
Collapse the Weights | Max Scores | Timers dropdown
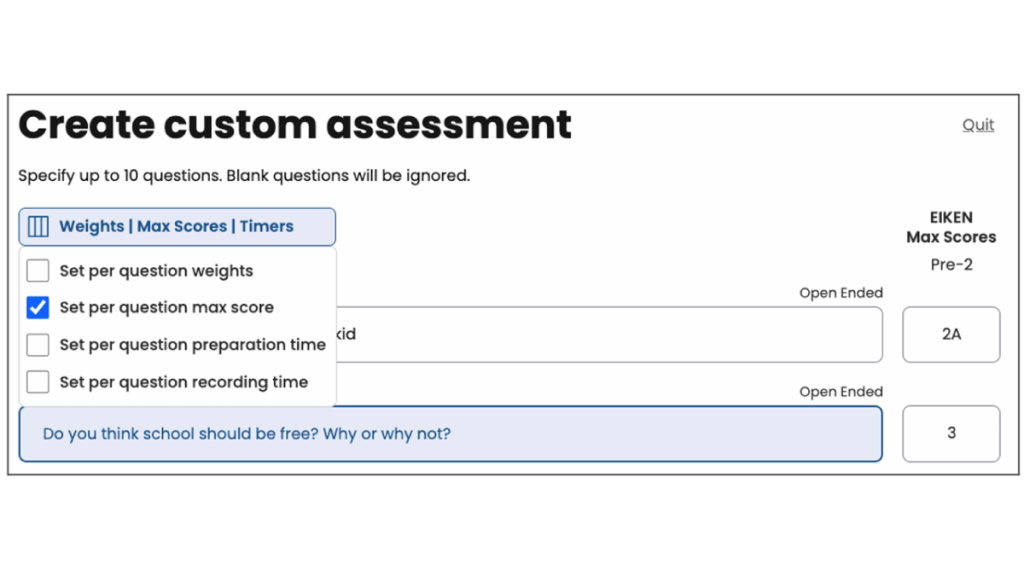click(x=177, y=227)
